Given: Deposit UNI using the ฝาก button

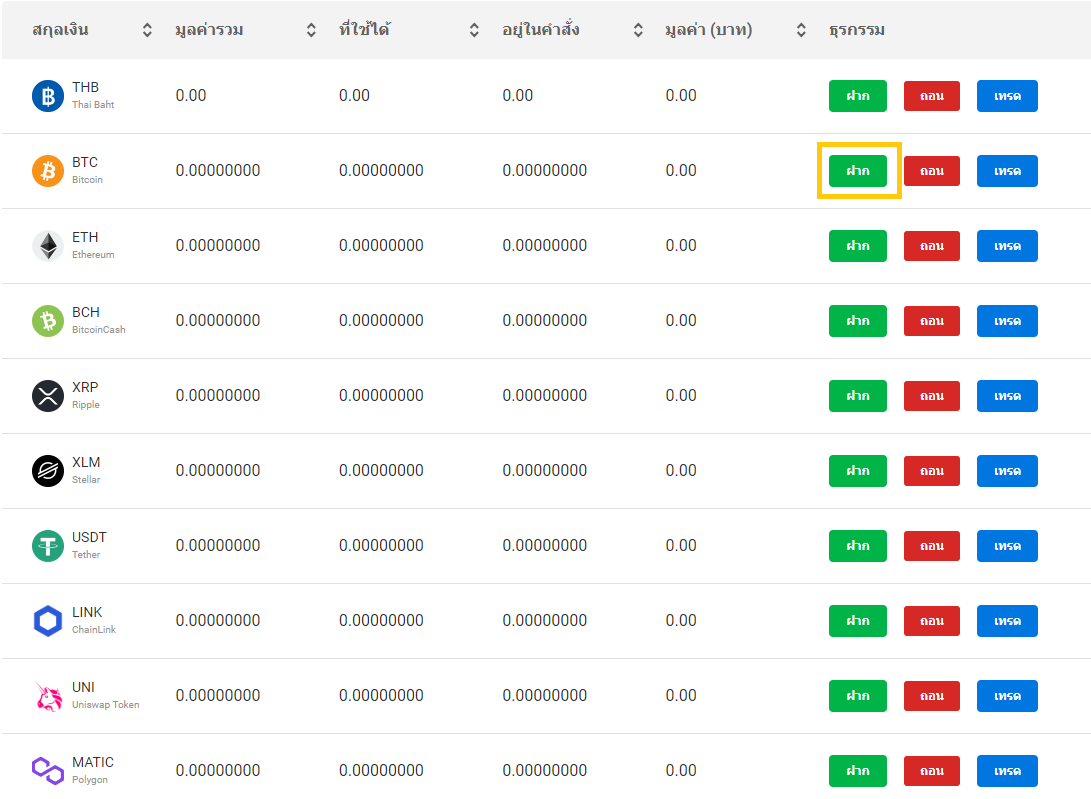Looking at the screenshot, I should tap(858, 696).
